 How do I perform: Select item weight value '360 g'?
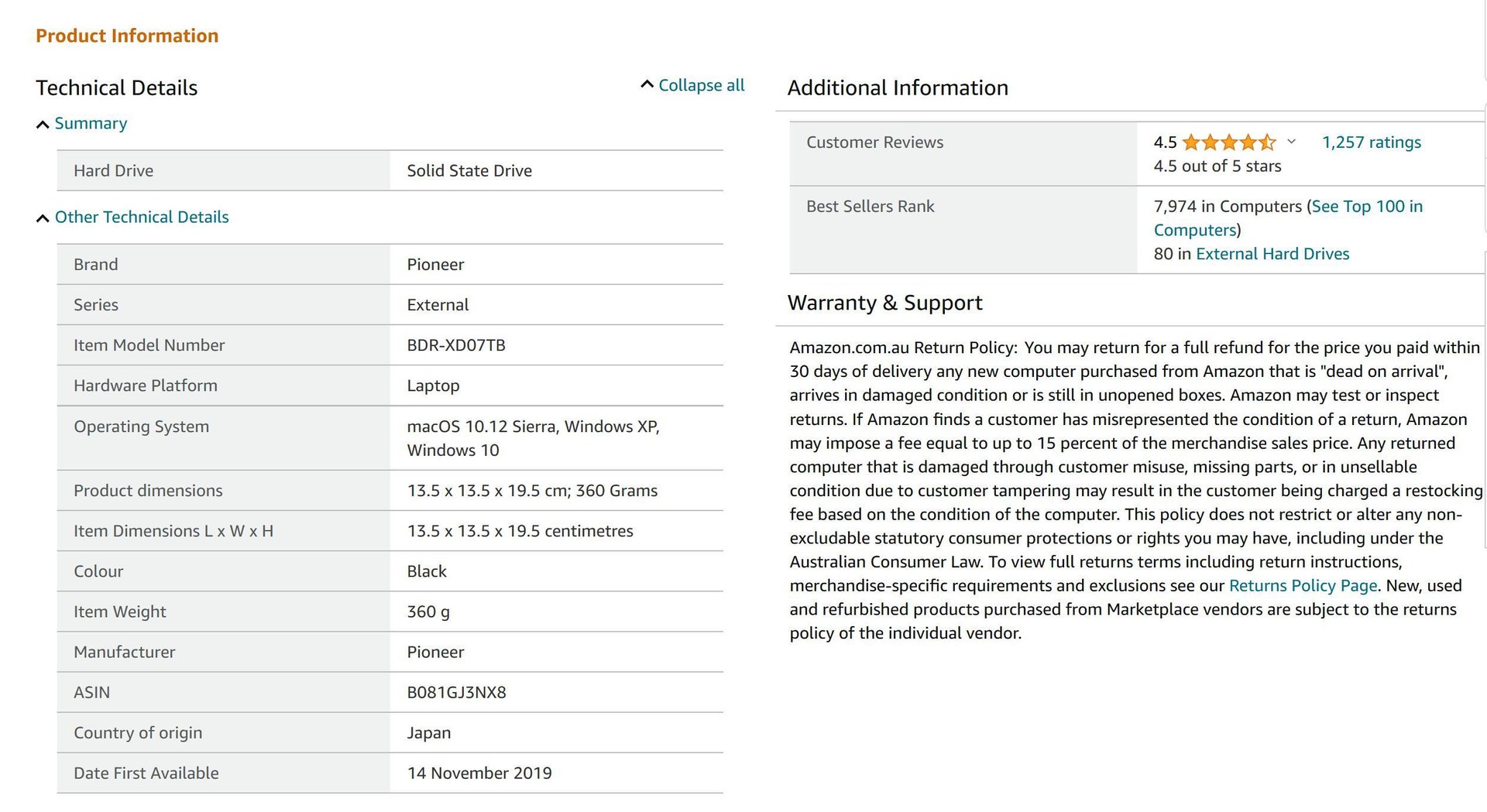pyautogui.click(x=428, y=612)
